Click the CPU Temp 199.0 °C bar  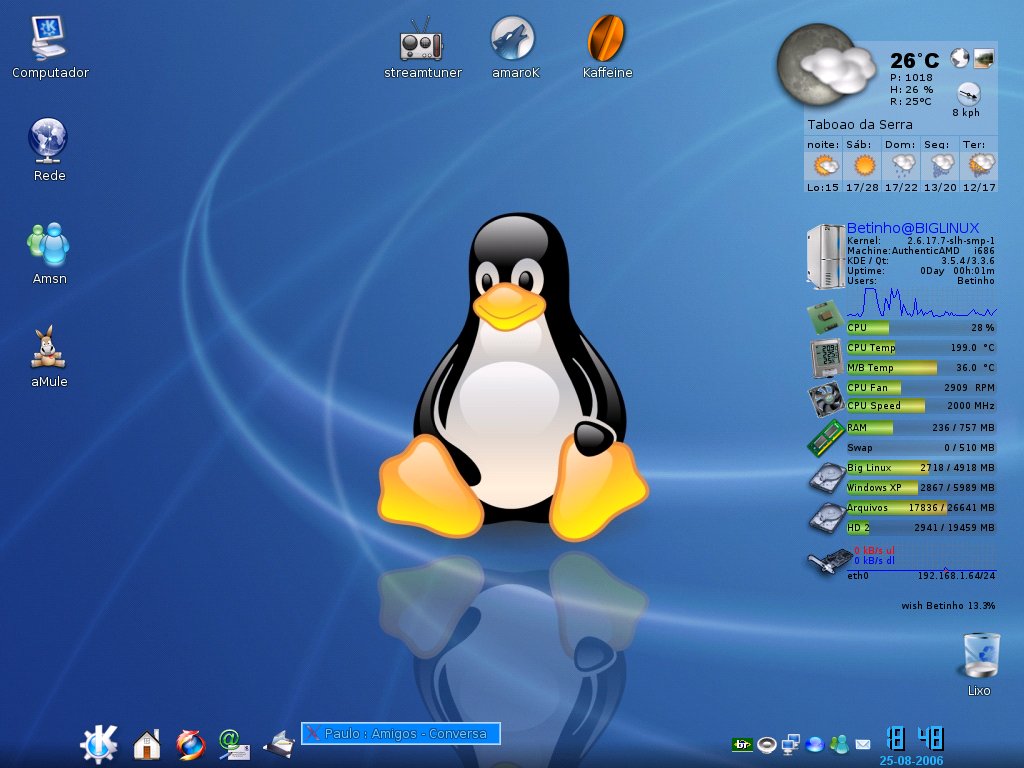pyautogui.click(x=921, y=347)
